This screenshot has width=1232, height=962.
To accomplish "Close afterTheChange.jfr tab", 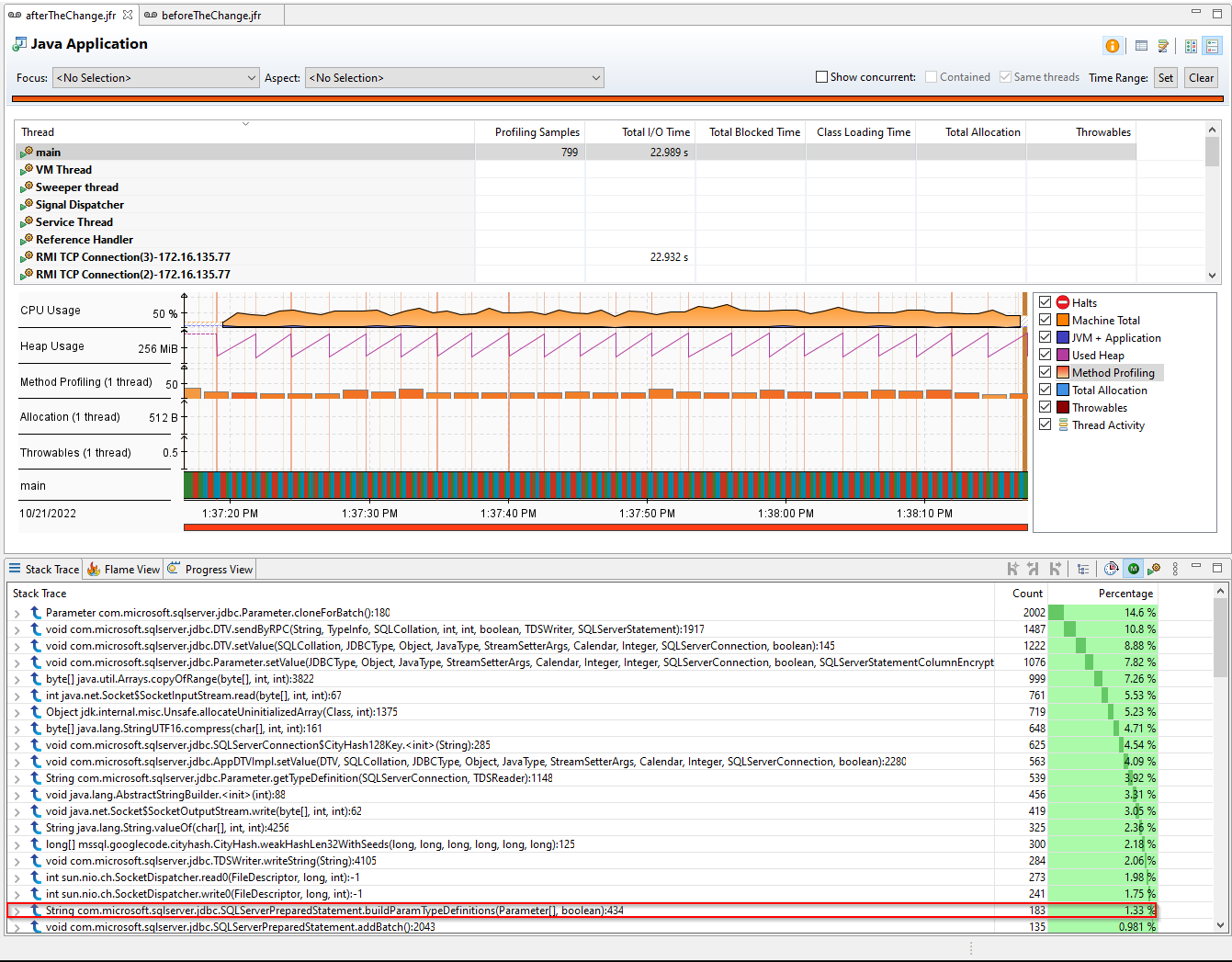I will pos(128,15).
